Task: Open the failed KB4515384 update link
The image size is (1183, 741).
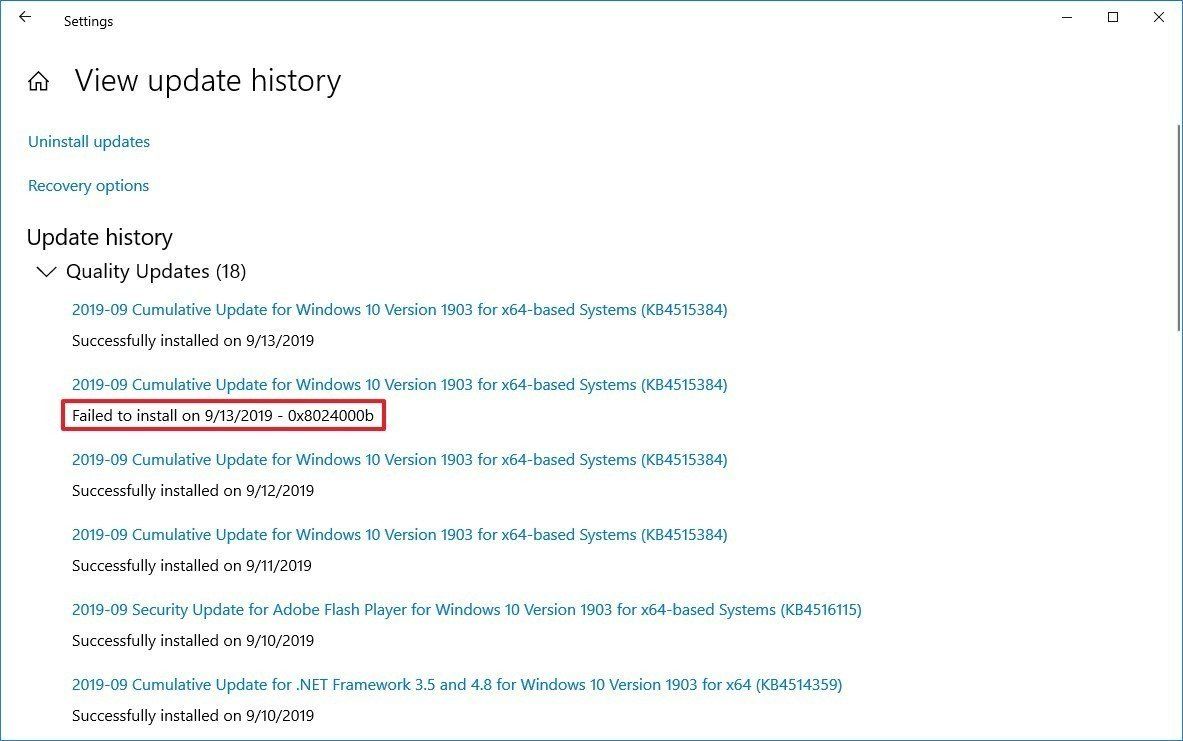Action: click(x=399, y=384)
